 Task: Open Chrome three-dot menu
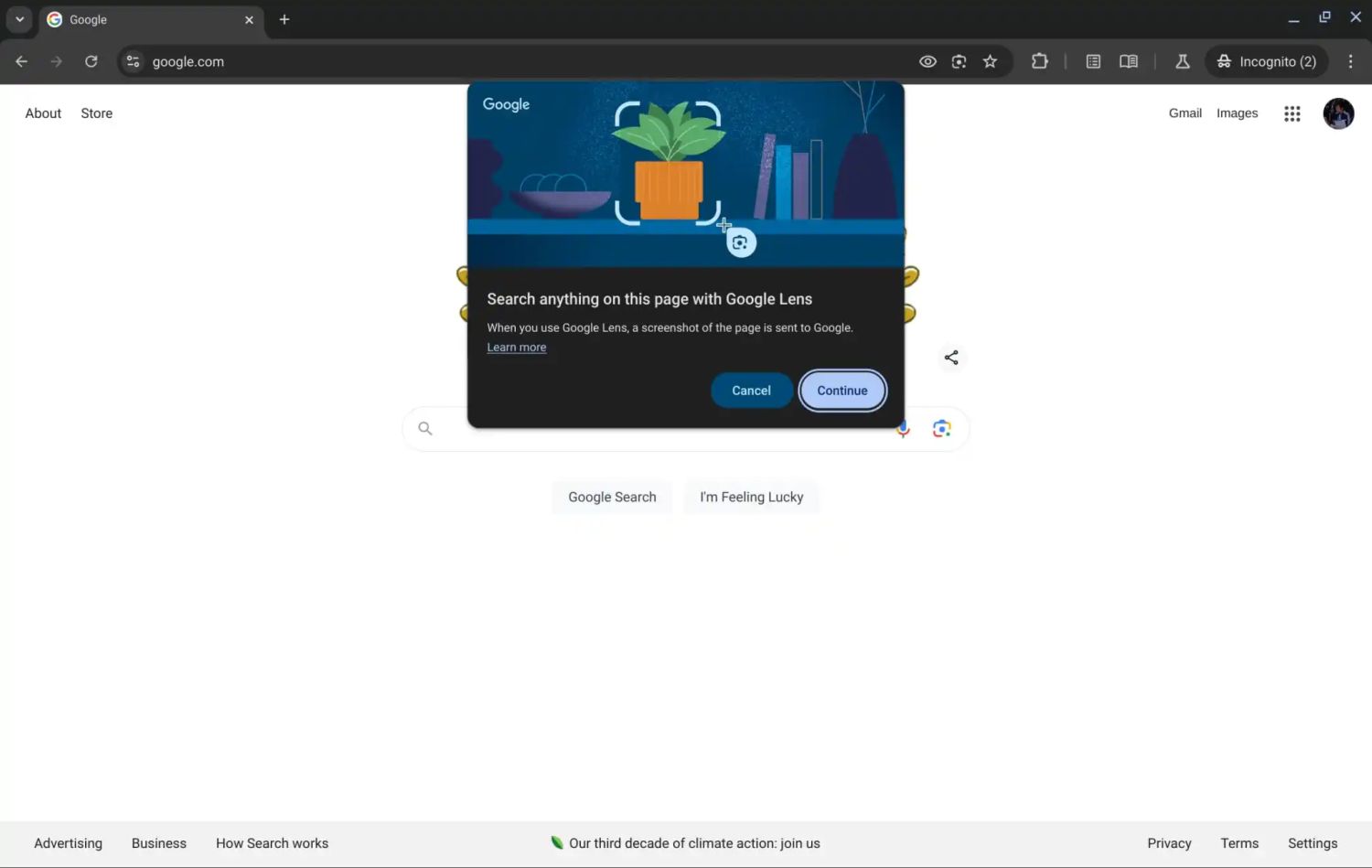[x=1350, y=61]
